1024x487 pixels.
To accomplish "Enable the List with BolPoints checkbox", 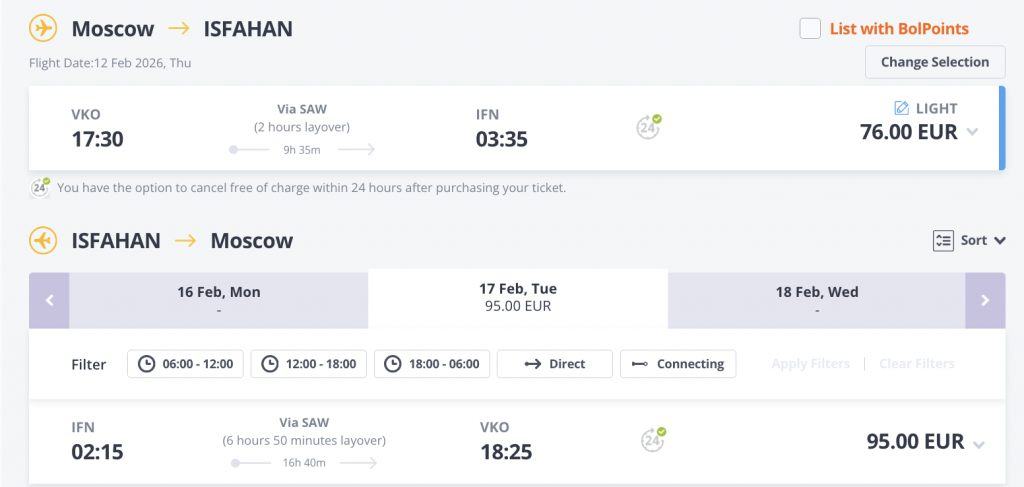I will point(810,29).
